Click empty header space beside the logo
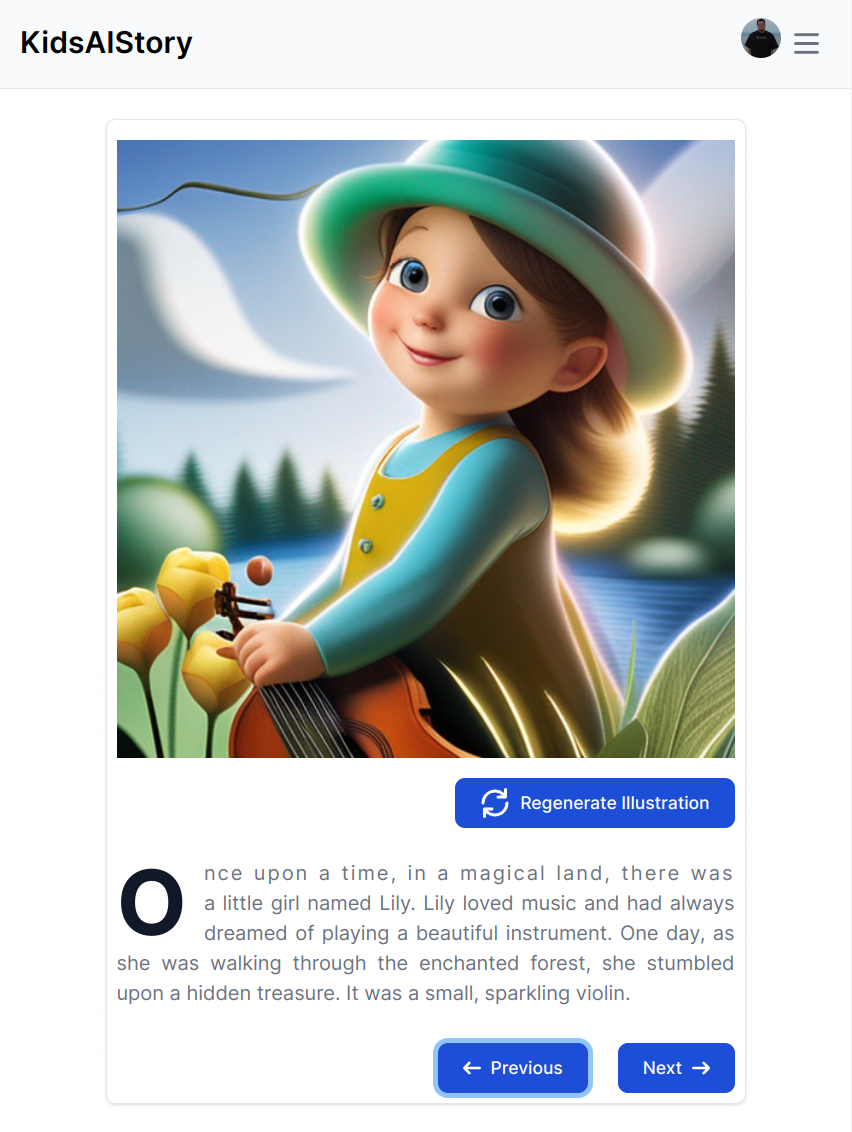 [x=462, y=43]
